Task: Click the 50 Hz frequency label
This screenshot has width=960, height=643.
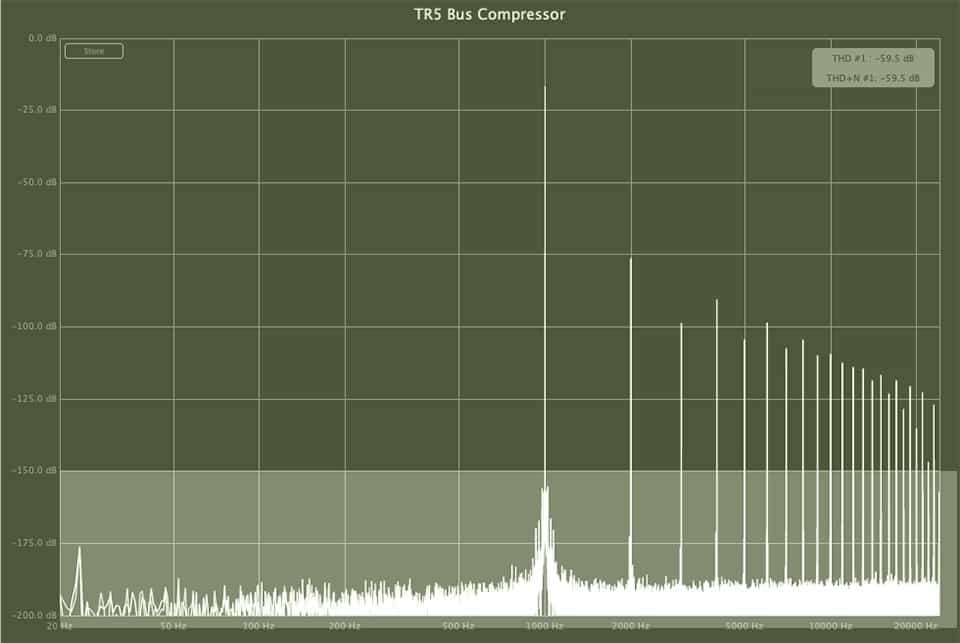Action: 174,625
